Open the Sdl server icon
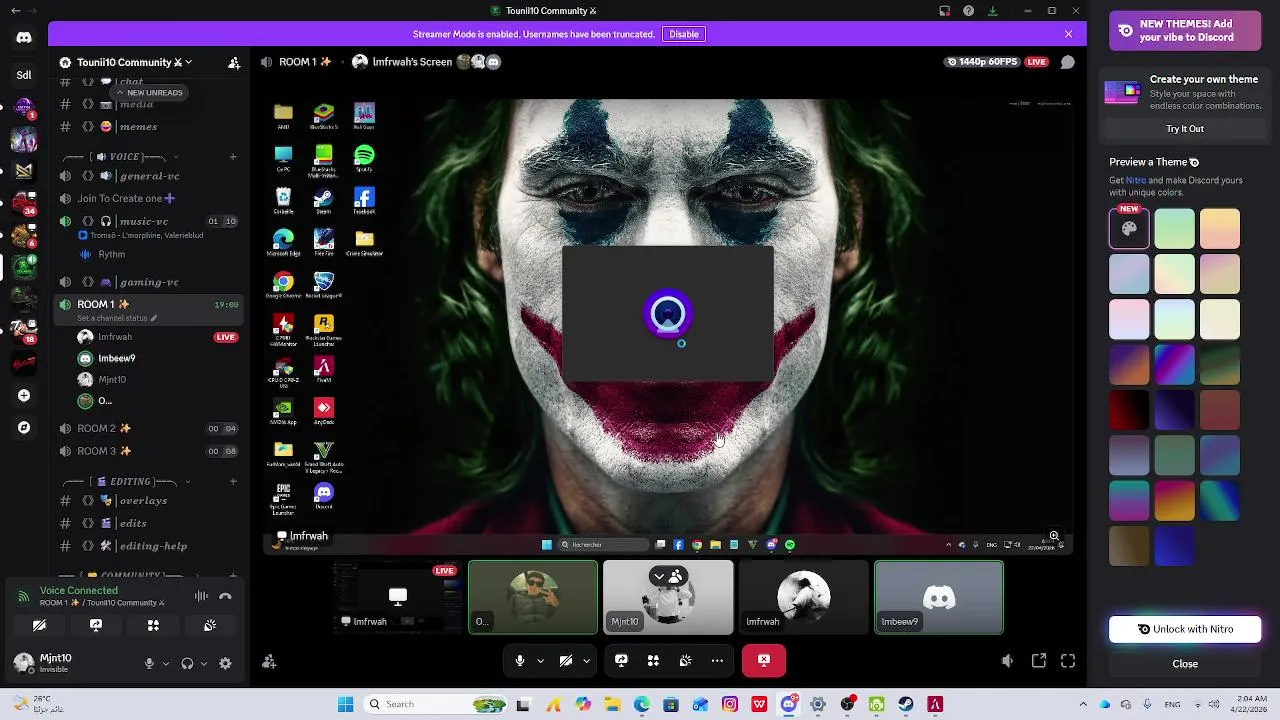The height and width of the screenshot is (720, 1280). point(24,75)
